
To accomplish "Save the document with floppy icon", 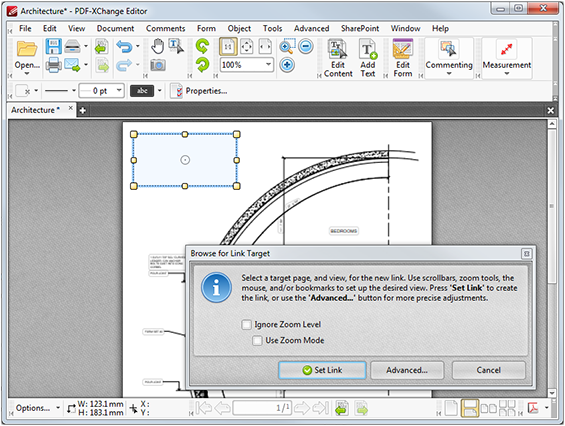I will [x=53, y=46].
